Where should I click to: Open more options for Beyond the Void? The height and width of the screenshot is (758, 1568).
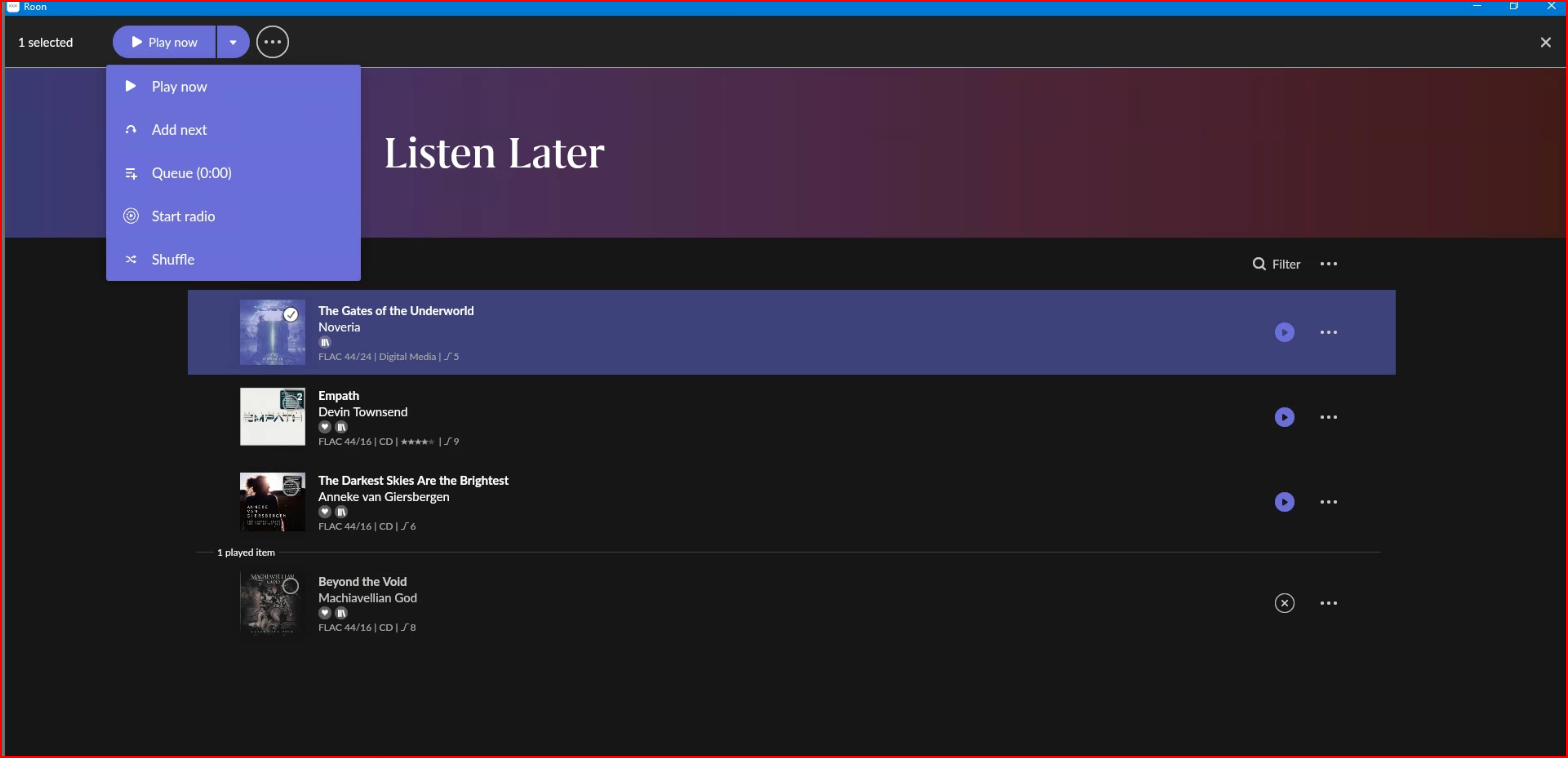tap(1328, 603)
